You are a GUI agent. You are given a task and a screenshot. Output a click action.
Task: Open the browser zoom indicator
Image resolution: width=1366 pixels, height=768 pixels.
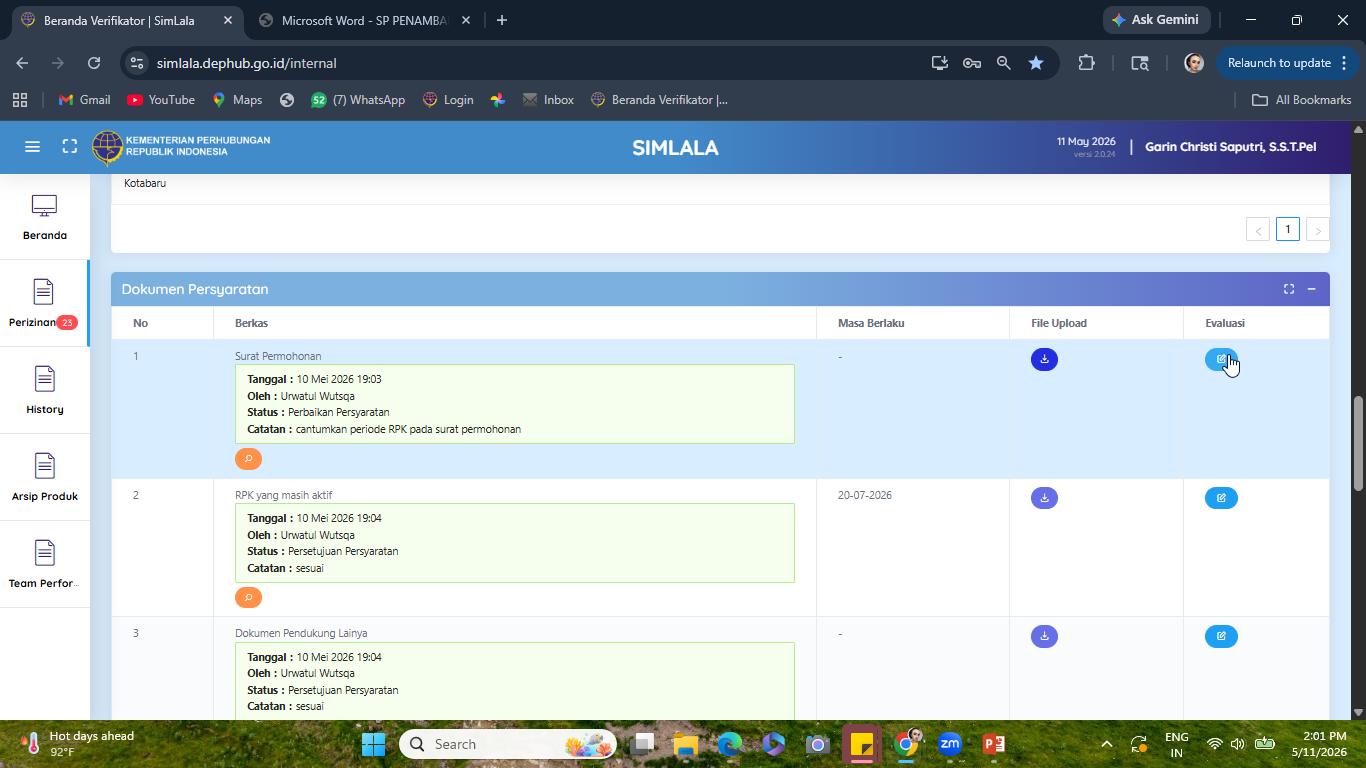(x=1004, y=63)
